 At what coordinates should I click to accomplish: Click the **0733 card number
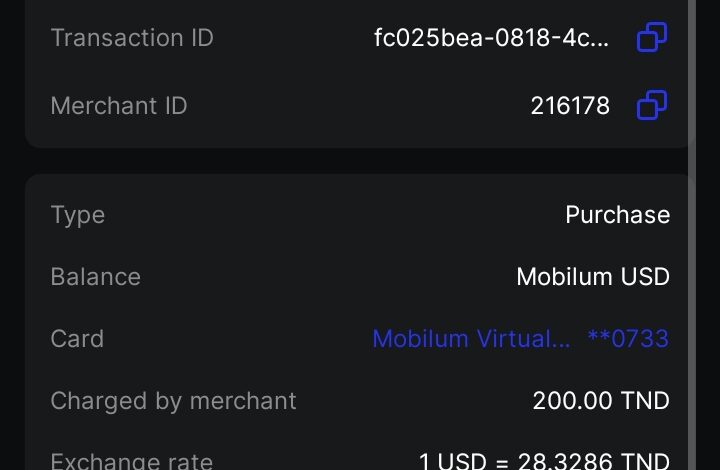628,339
